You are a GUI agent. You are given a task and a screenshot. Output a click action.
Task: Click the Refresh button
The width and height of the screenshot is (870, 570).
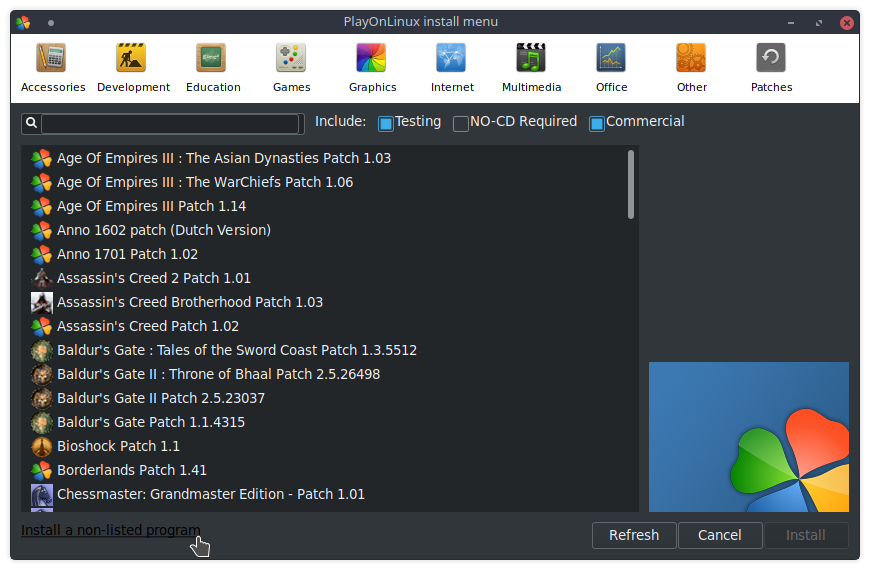(634, 535)
